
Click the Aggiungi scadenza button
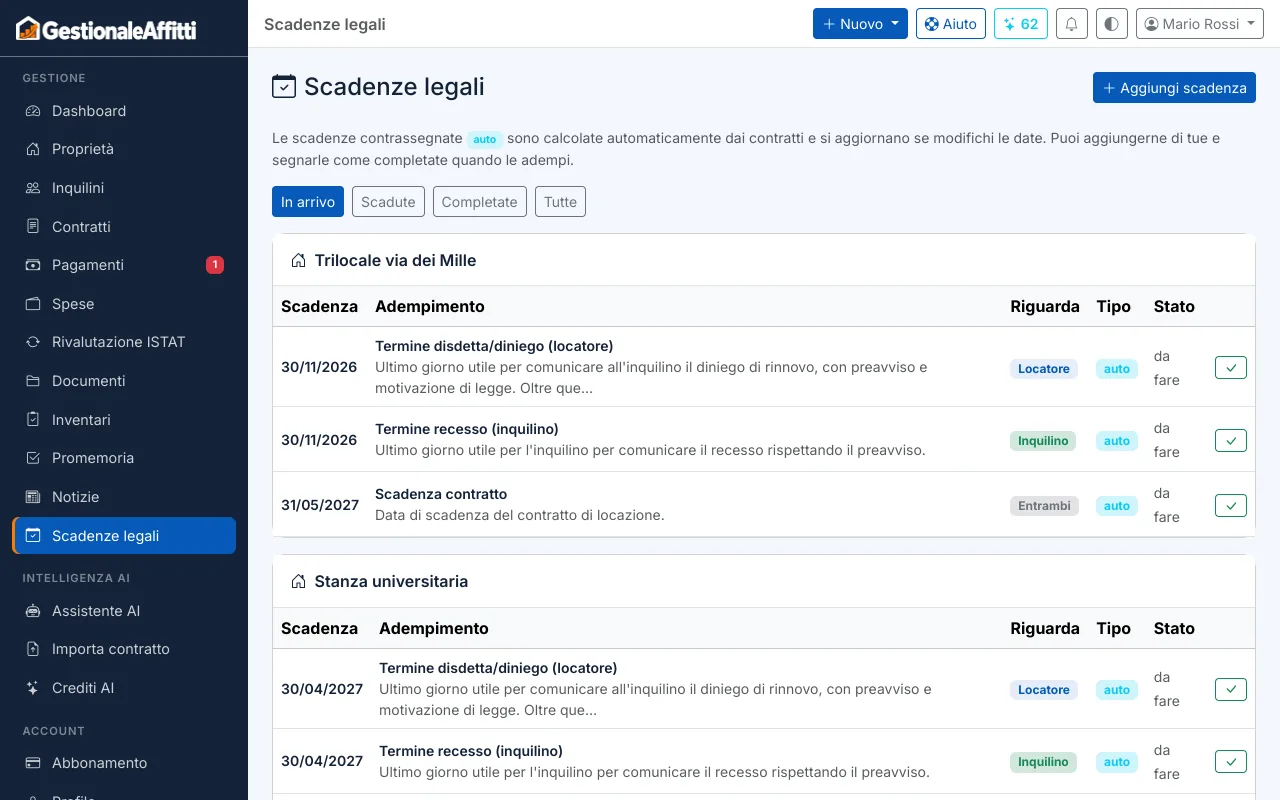tap(1174, 88)
